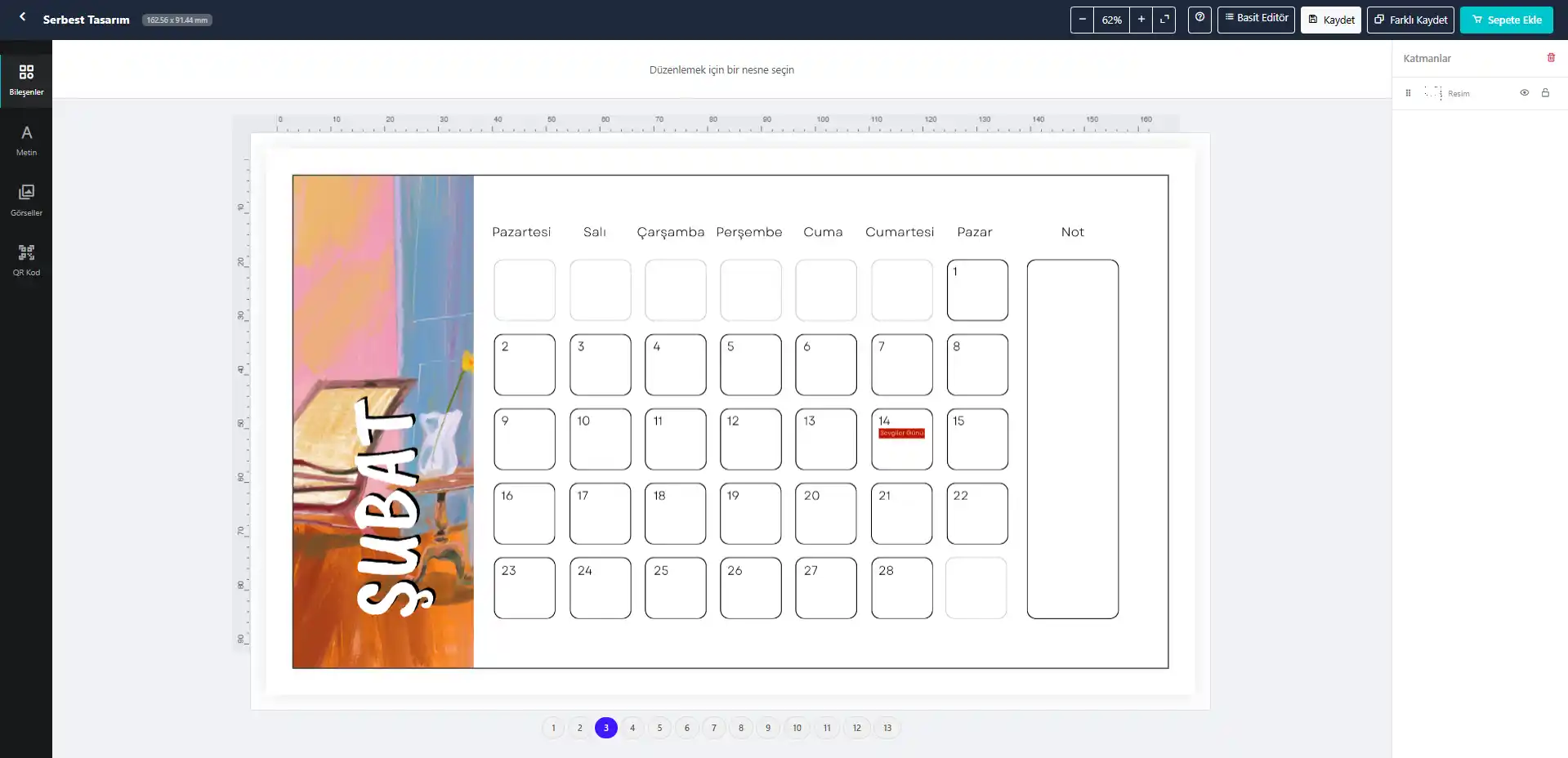
Task: Lock the Resim layer
Action: coord(1545,92)
